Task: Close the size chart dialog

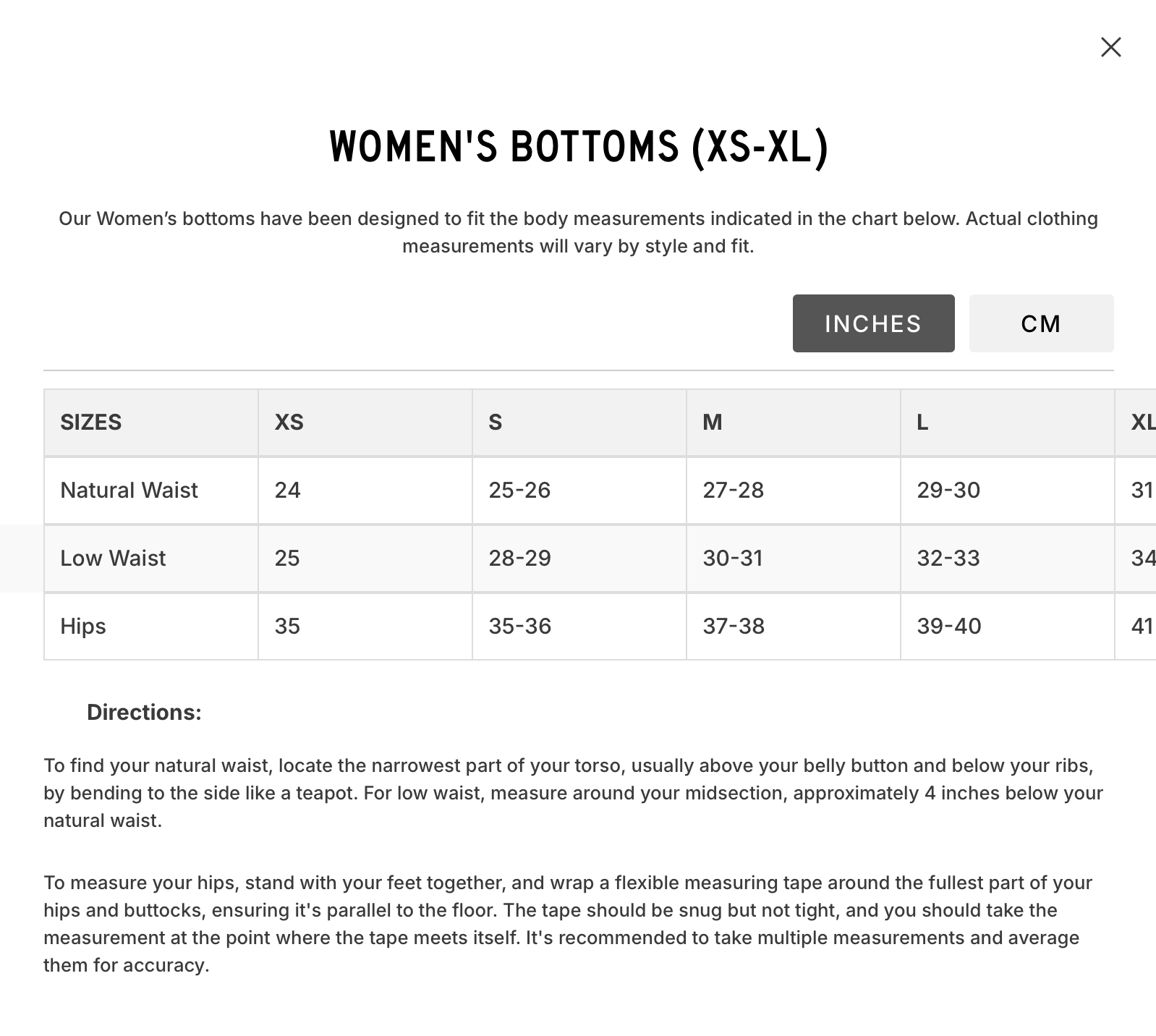Action: point(1110,48)
